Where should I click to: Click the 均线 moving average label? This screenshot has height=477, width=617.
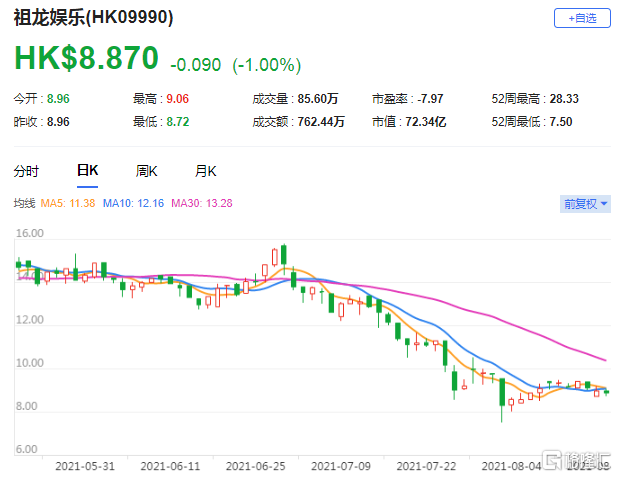coord(24,203)
